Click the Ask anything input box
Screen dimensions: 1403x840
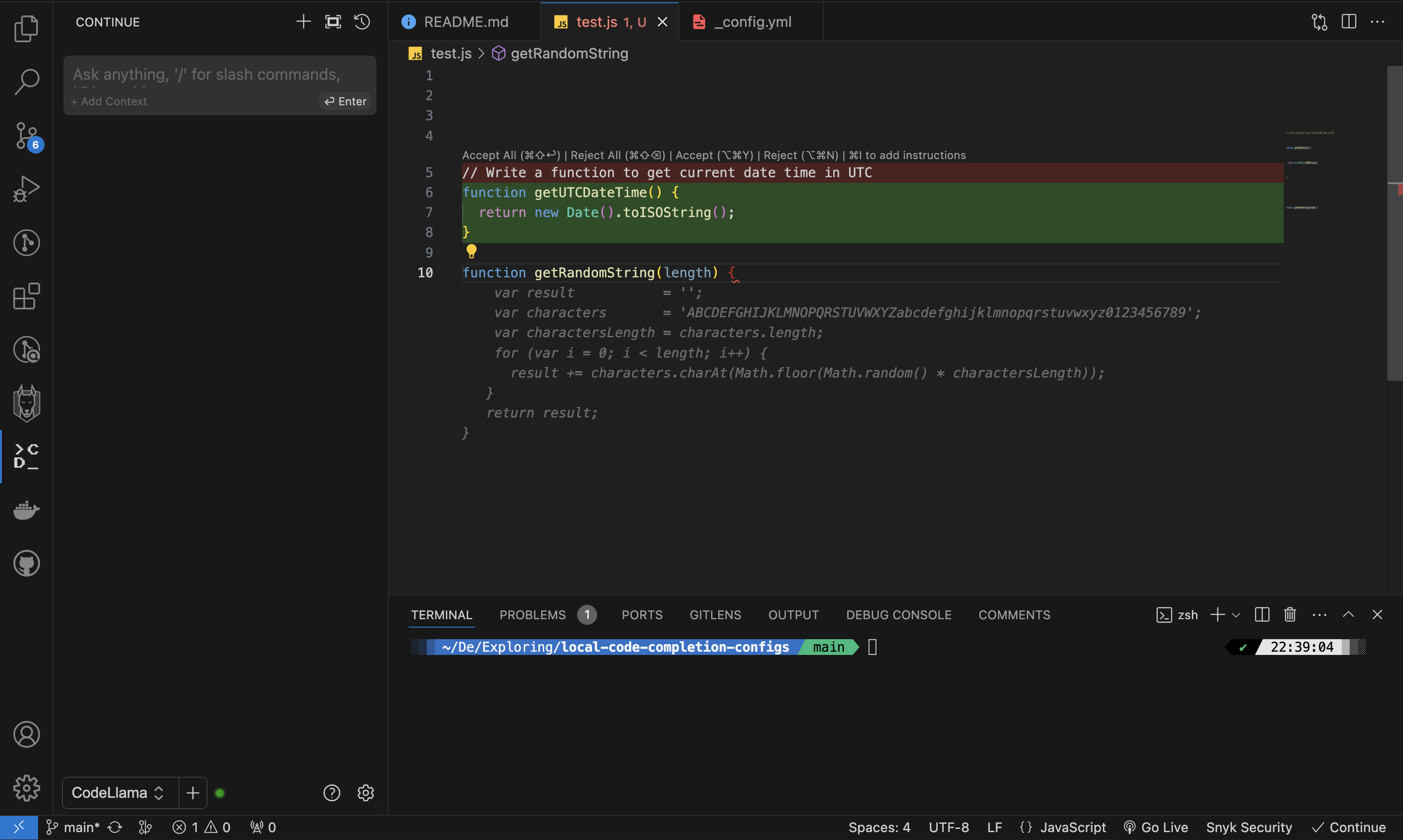[206, 75]
